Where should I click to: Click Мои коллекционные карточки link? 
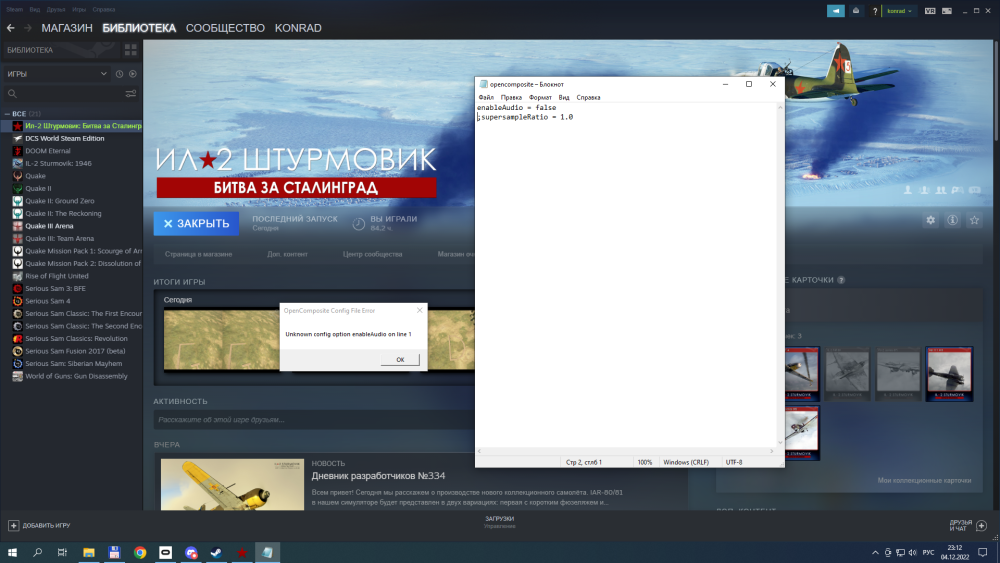coord(924,480)
